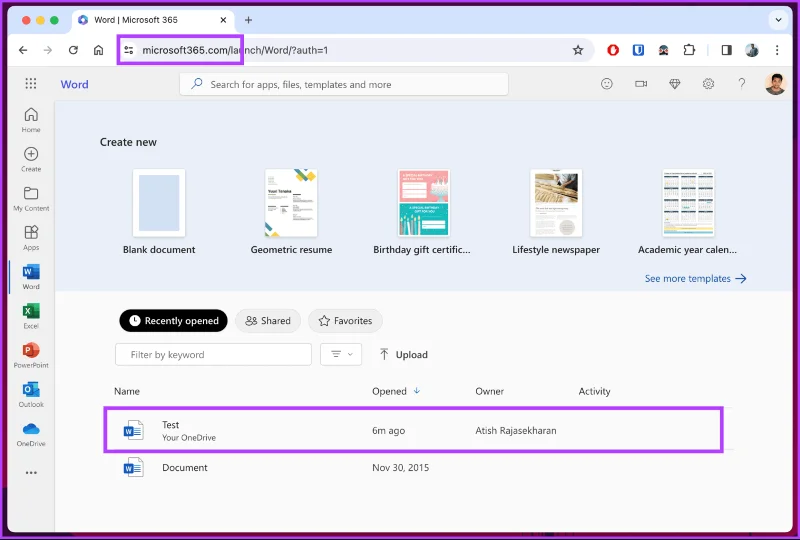Click the search apps and files box
800x540 pixels.
pos(344,84)
